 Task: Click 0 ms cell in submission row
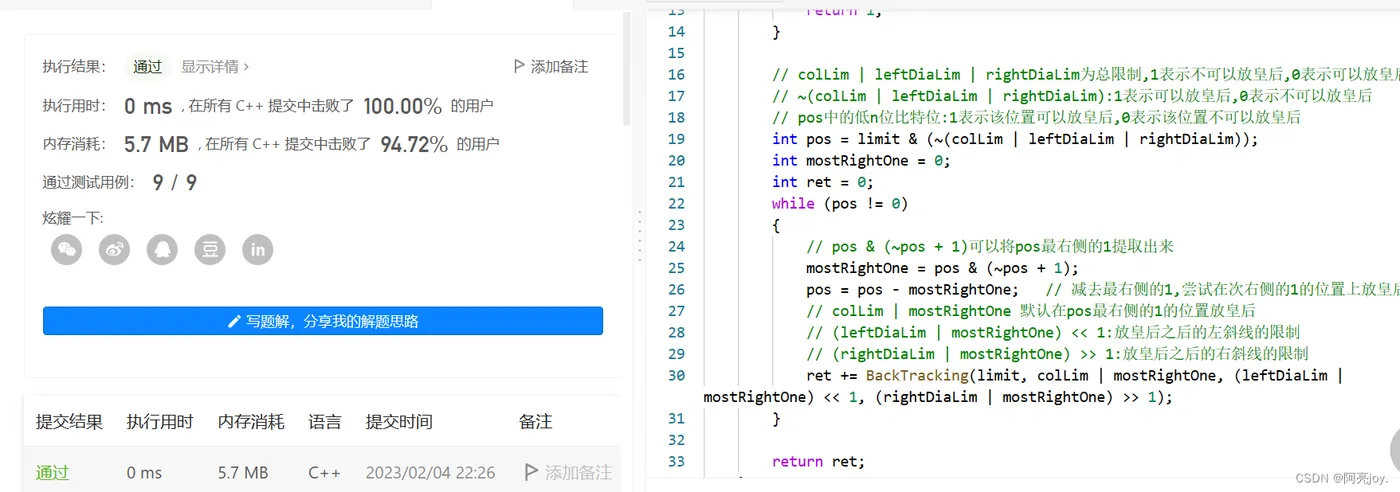pyautogui.click(x=144, y=472)
